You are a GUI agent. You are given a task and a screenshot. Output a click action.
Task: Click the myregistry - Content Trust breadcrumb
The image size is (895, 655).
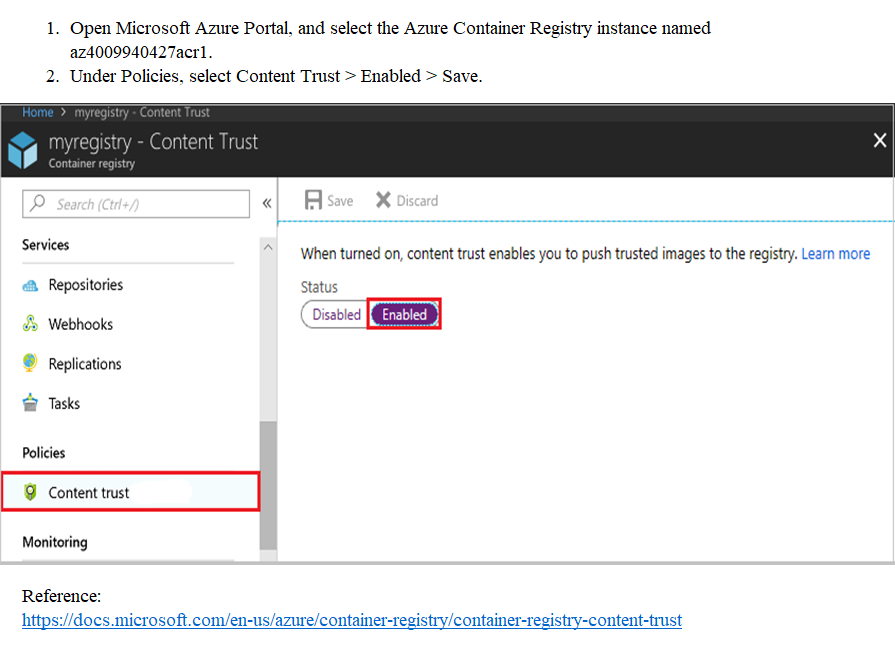[142, 112]
